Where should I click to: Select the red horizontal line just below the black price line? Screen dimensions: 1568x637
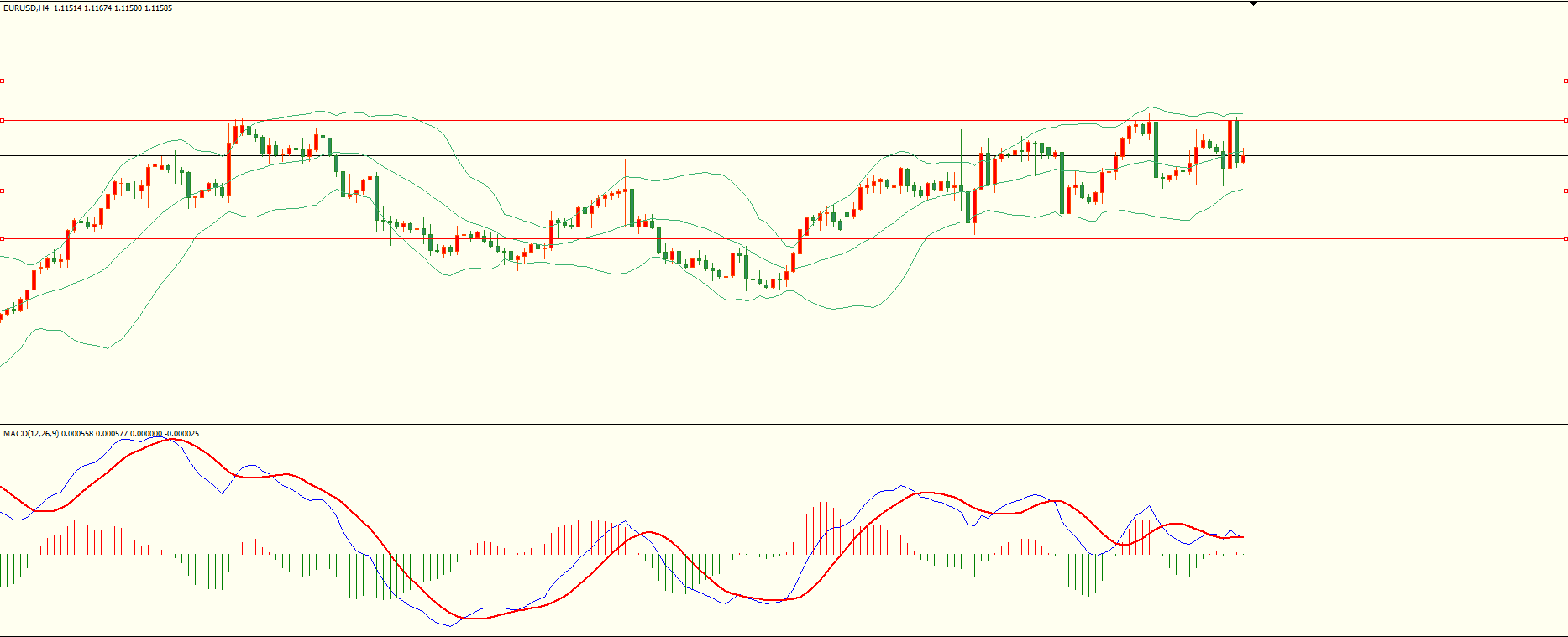tap(784, 191)
